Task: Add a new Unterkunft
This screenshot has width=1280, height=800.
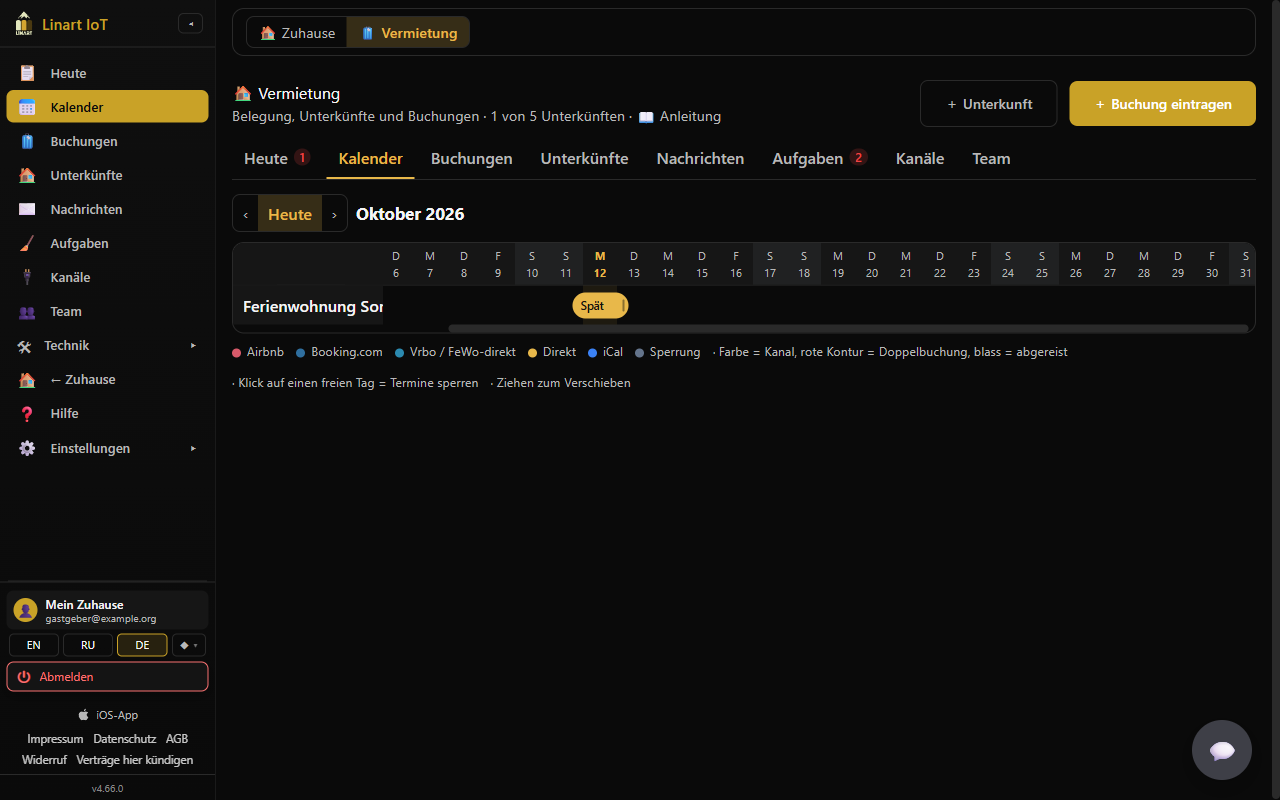Action: click(x=988, y=104)
